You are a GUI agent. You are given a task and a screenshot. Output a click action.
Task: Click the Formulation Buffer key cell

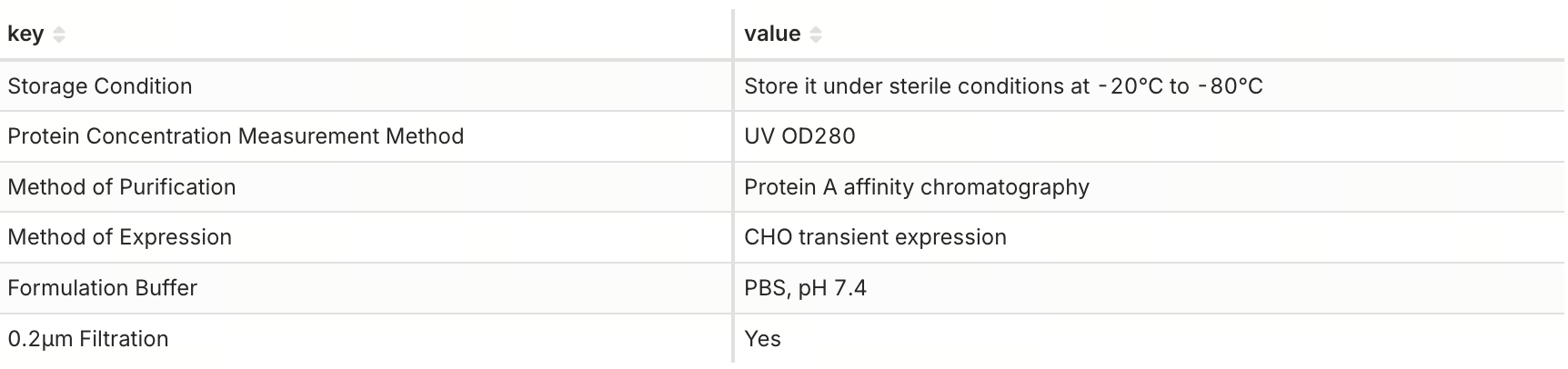(x=103, y=288)
